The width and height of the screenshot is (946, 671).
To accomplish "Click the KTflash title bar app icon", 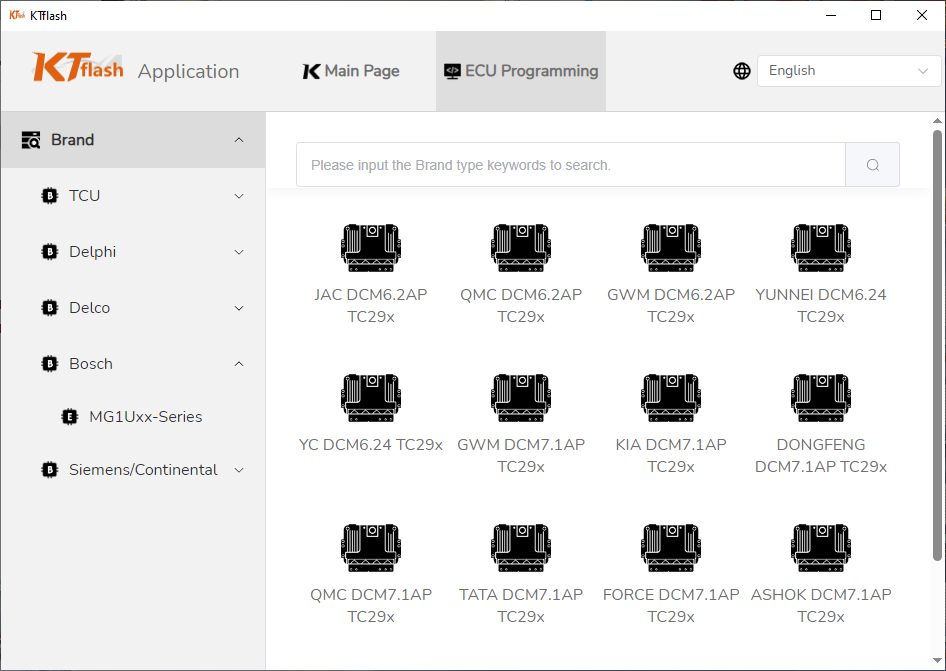I will point(17,15).
